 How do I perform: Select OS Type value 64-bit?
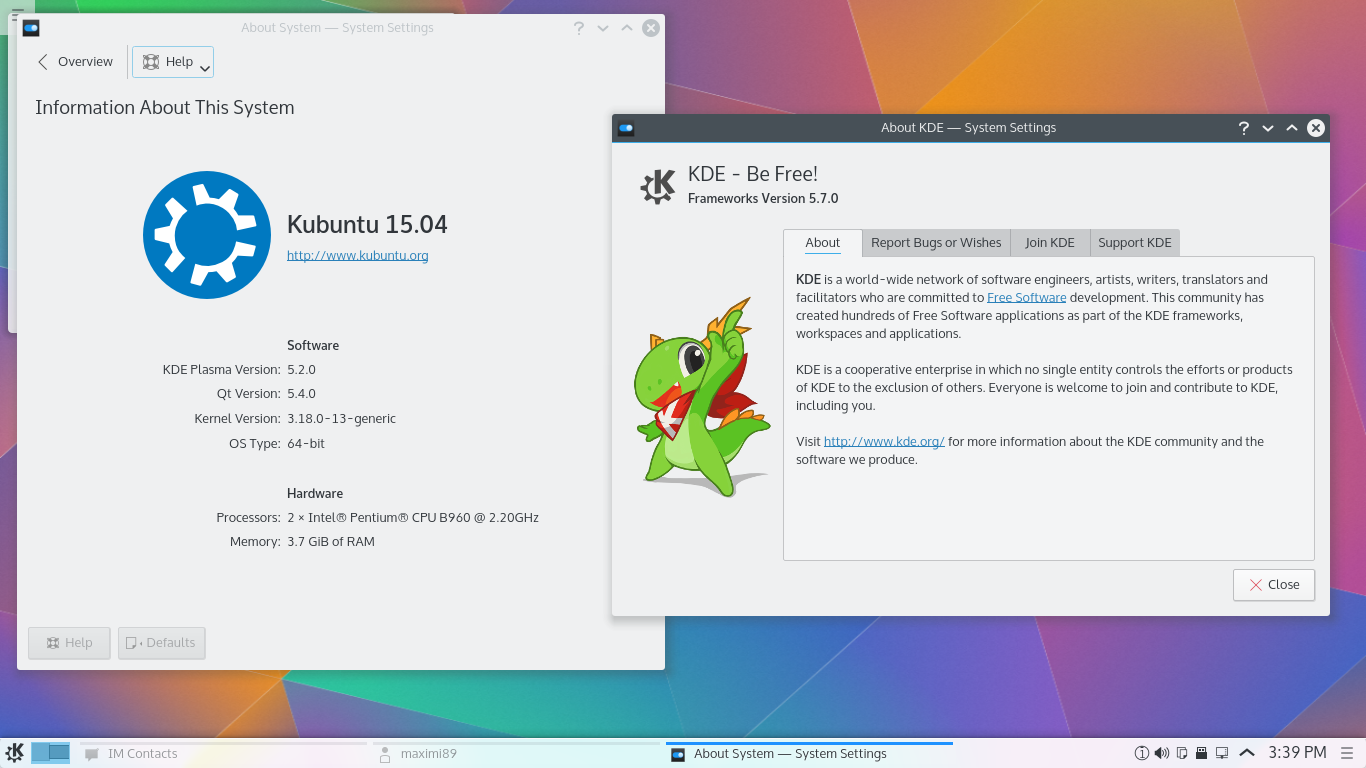point(306,443)
